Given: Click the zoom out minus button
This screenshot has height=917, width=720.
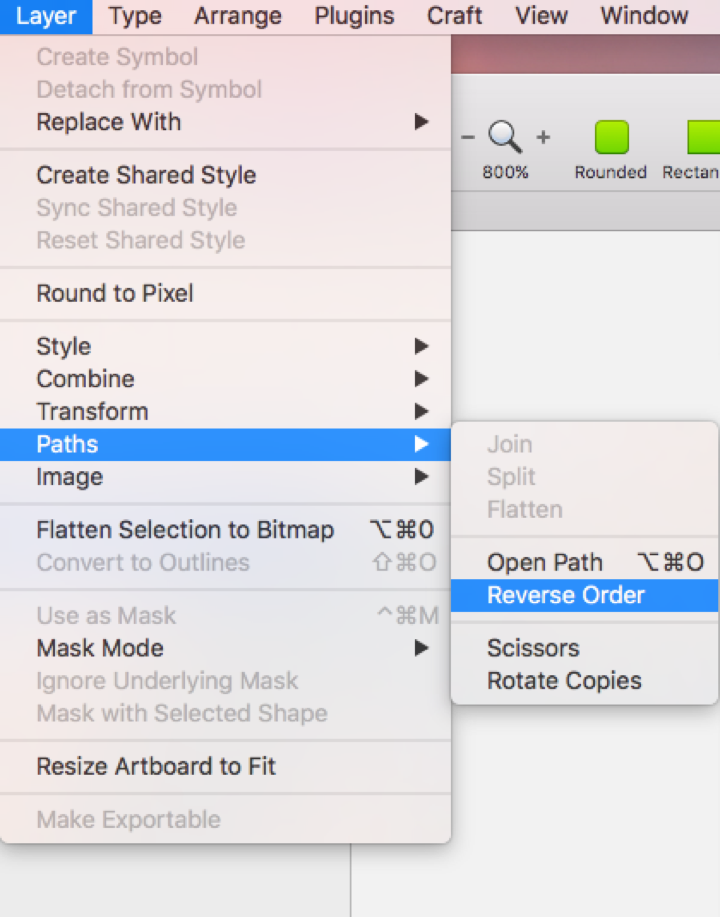Looking at the screenshot, I should (x=468, y=137).
